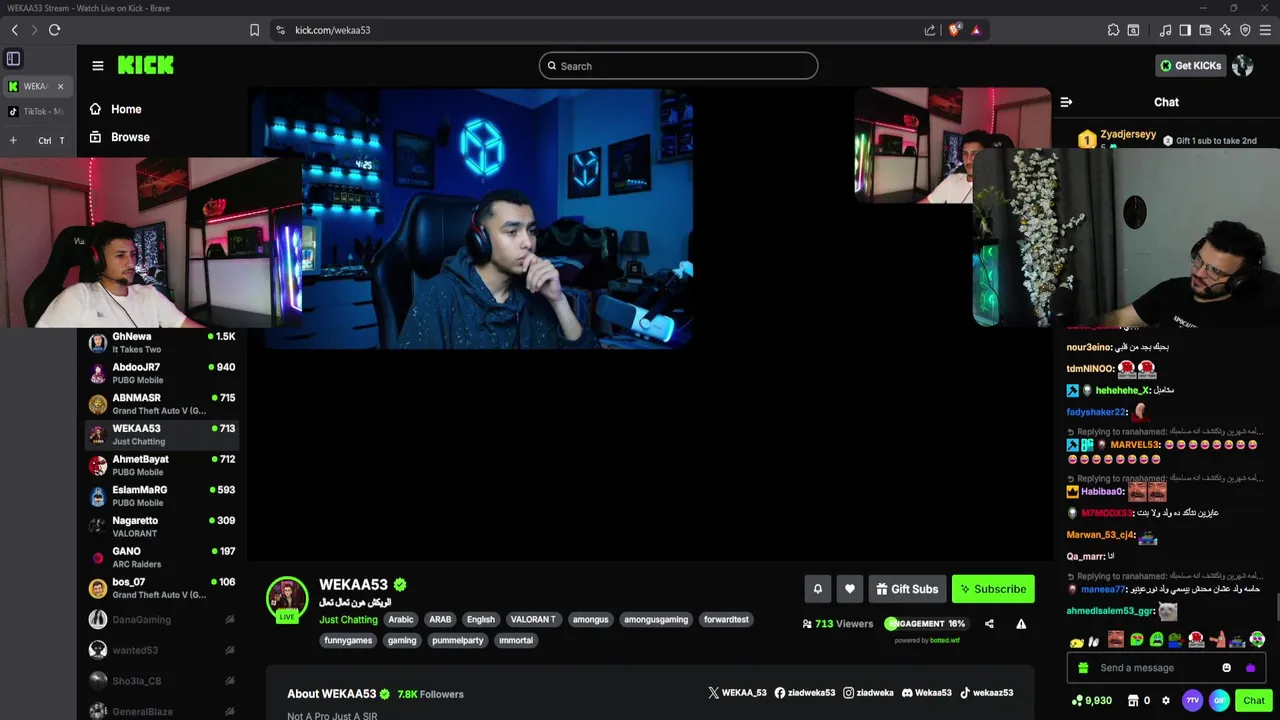The image size is (1280, 720).
Task: Open Wekaa53 Discord link
Action: pyautogui.click(x=927, y=693)
